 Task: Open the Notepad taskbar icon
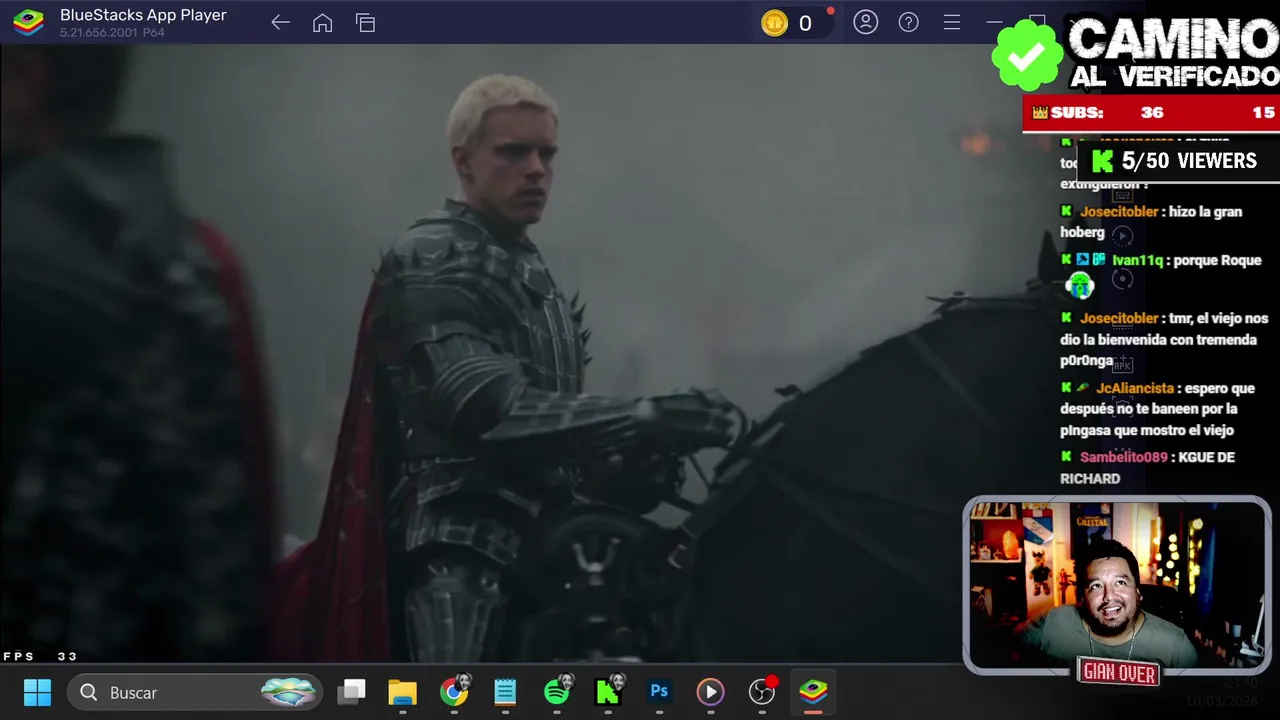point(505,692)
